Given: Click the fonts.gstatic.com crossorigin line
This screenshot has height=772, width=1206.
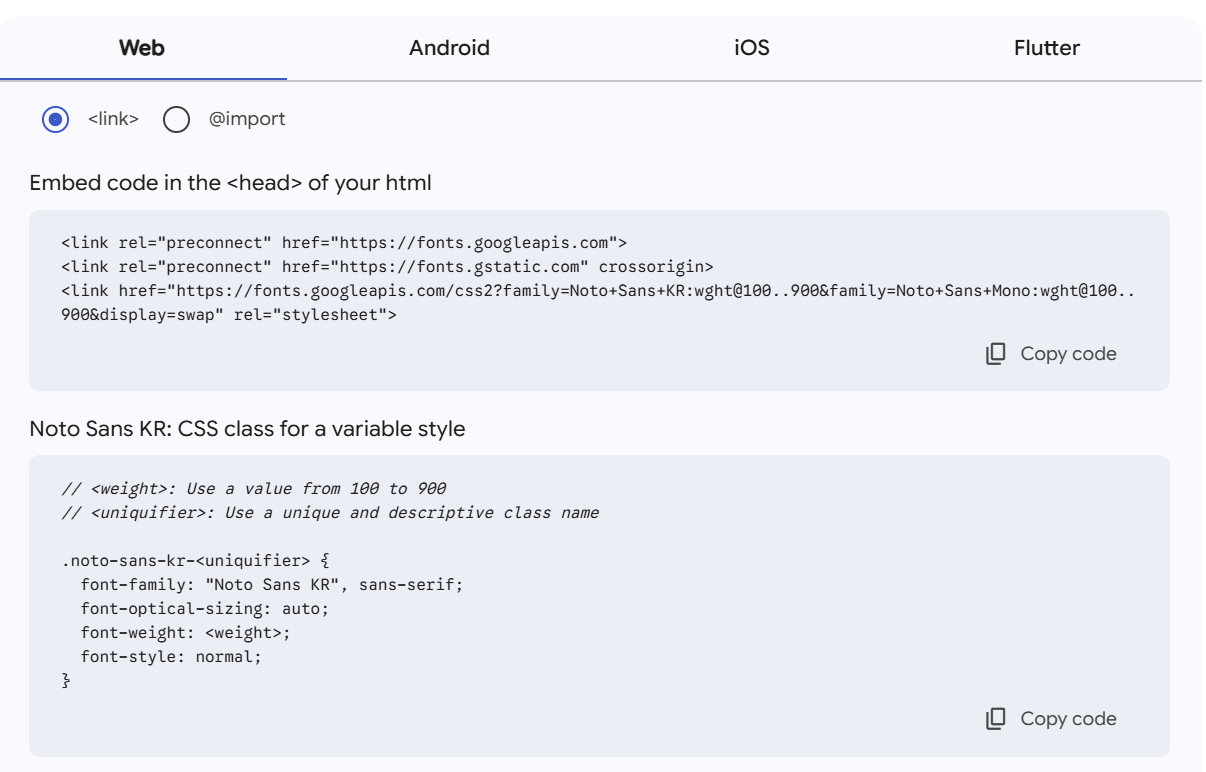Looking at the screenshot, I should 387,266.
